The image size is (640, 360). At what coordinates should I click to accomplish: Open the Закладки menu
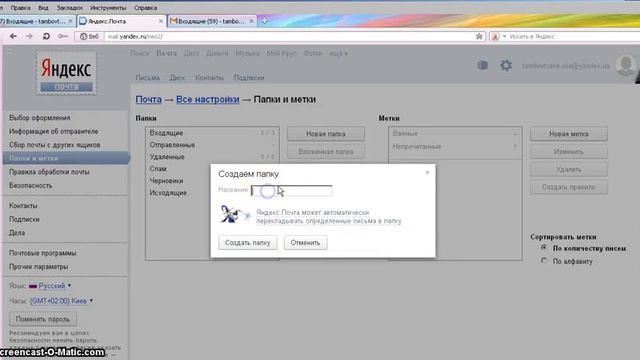tap(69, 8)
